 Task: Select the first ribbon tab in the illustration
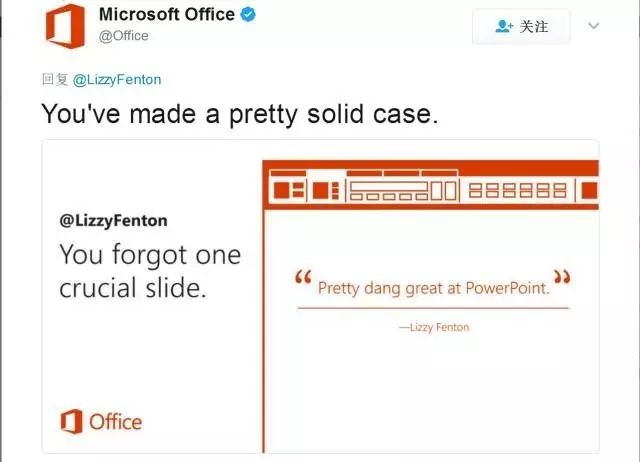[288, 173]
